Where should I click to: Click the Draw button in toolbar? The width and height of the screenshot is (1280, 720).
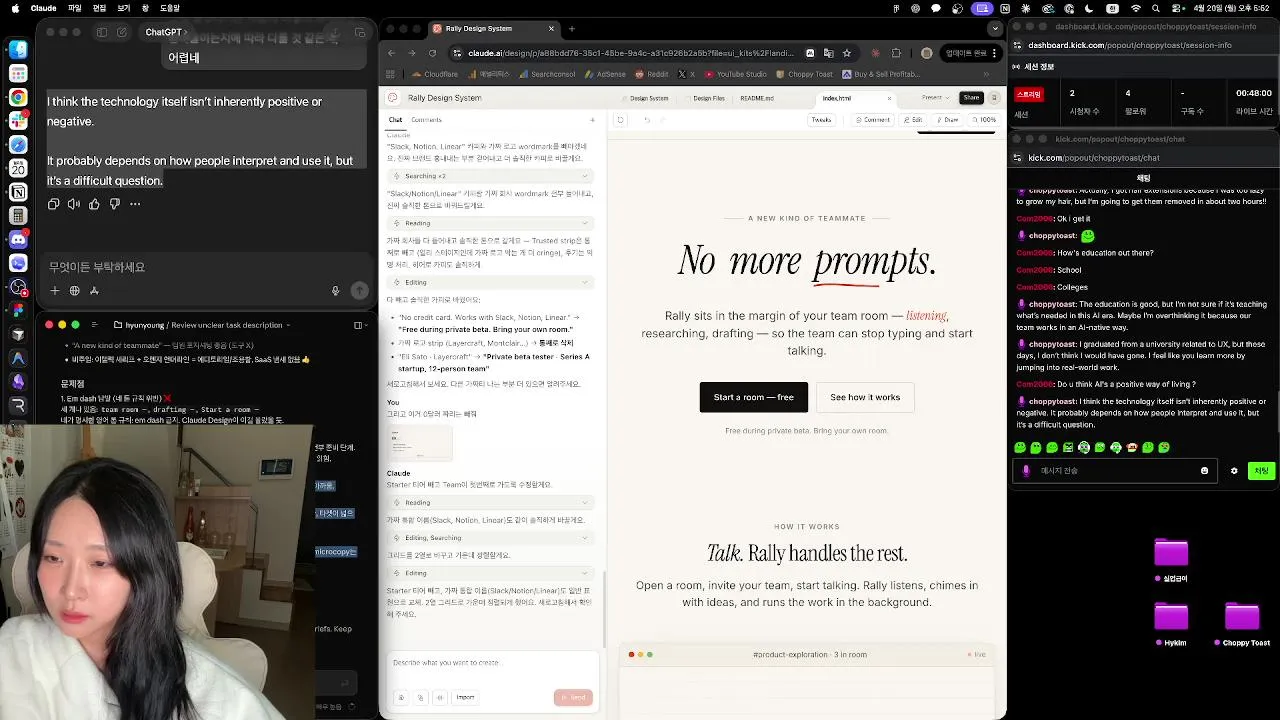[x=946, y=120]
